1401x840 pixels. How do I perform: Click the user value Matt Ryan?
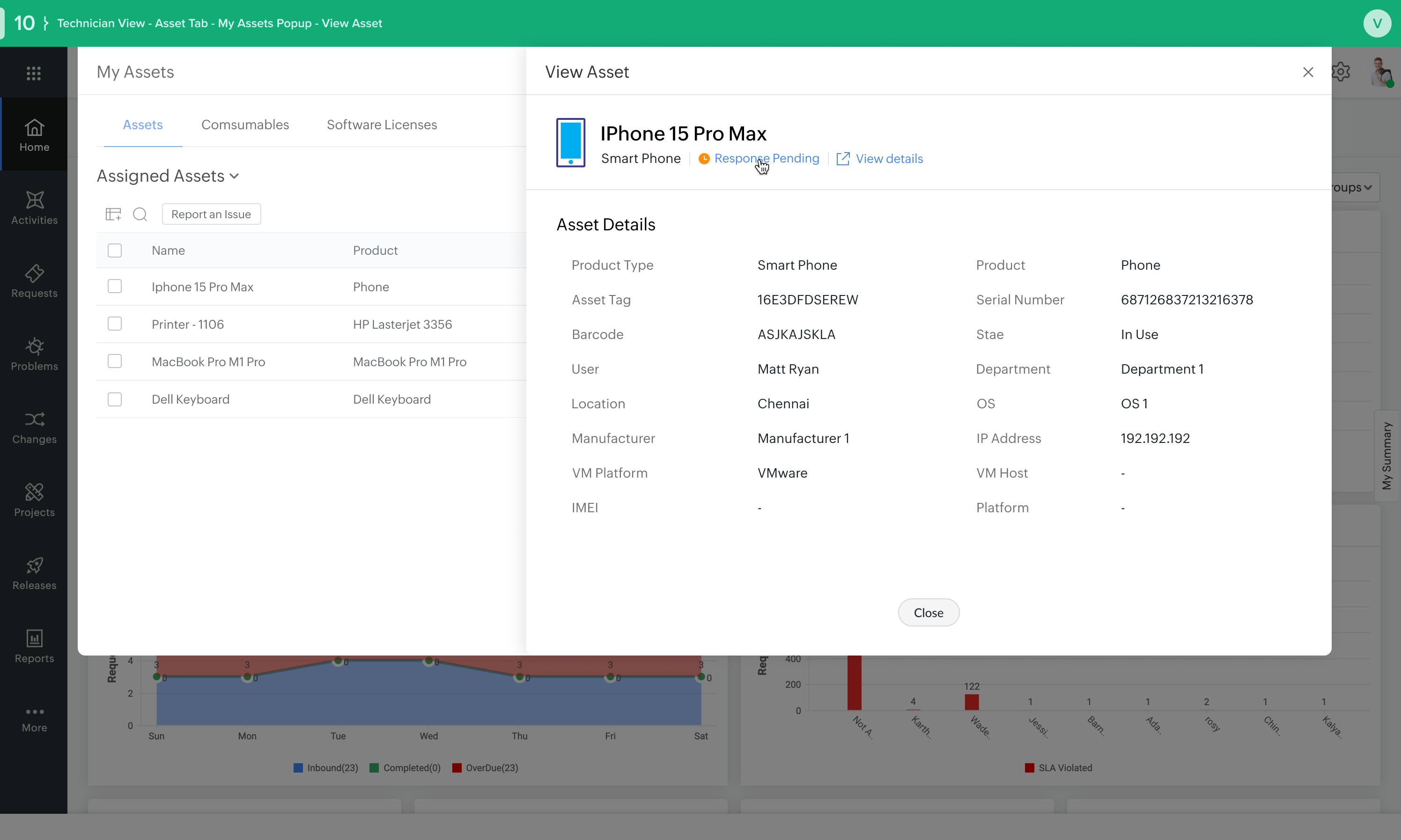click(788, 369)
